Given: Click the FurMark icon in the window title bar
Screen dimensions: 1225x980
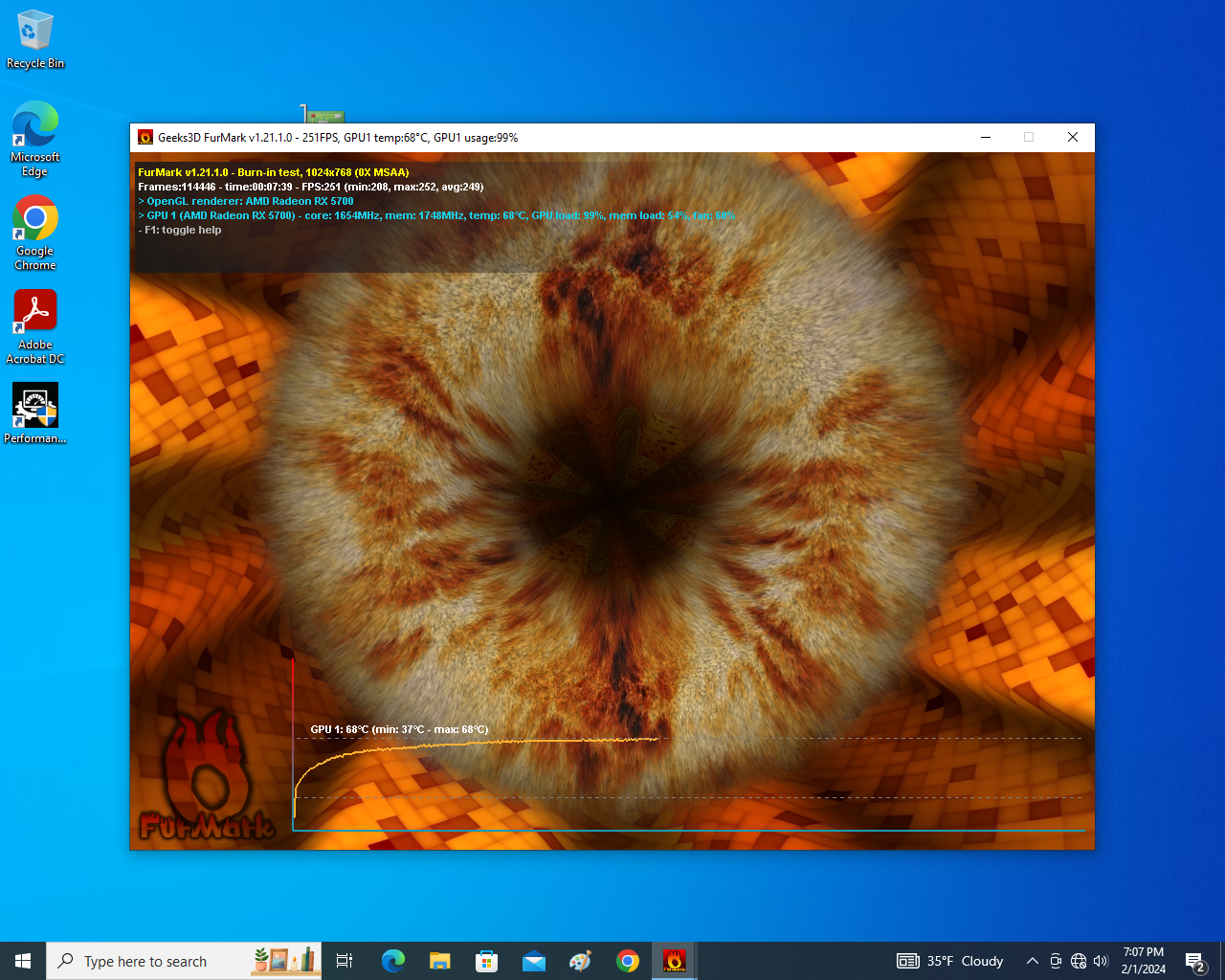Looking at the screenshot, I should (x=145, y=138).
